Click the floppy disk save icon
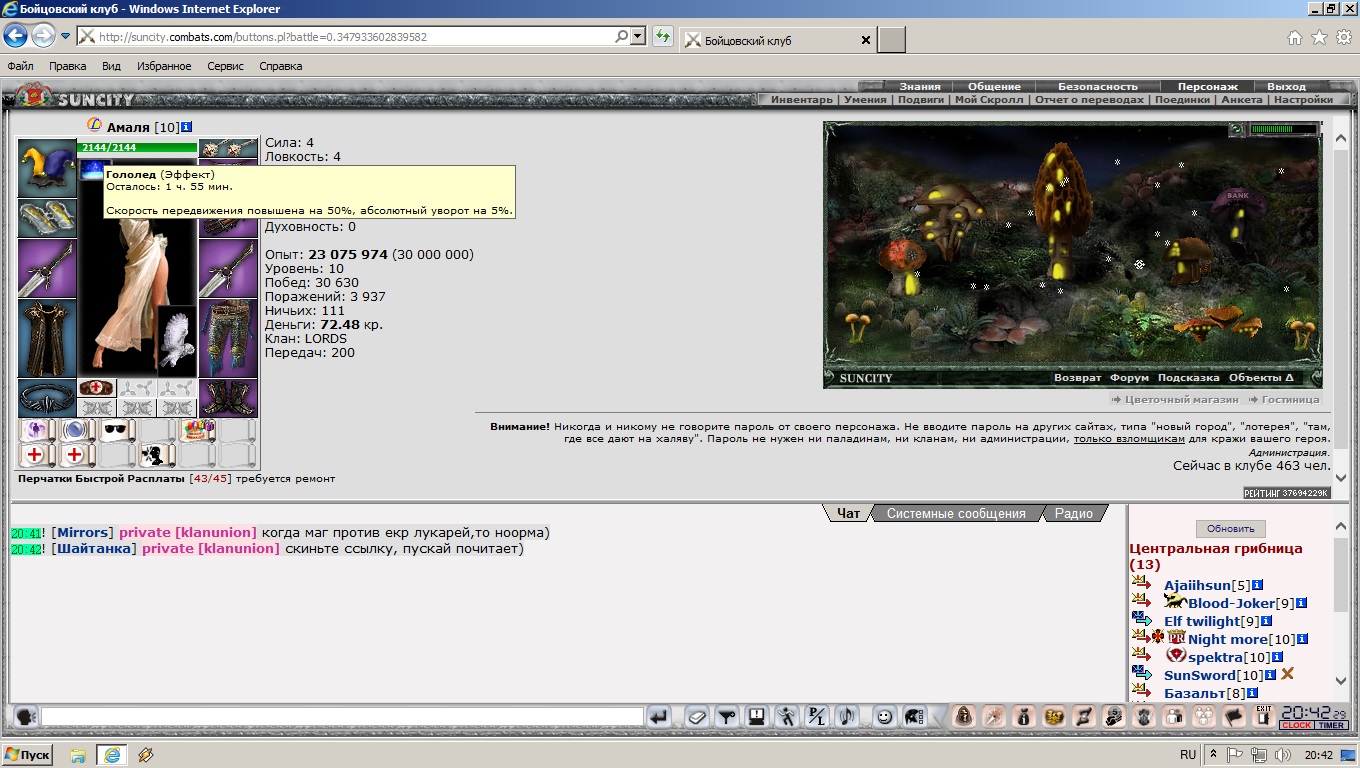The width and height of the screenshot is (1360, 768). (x=757, y=716)
